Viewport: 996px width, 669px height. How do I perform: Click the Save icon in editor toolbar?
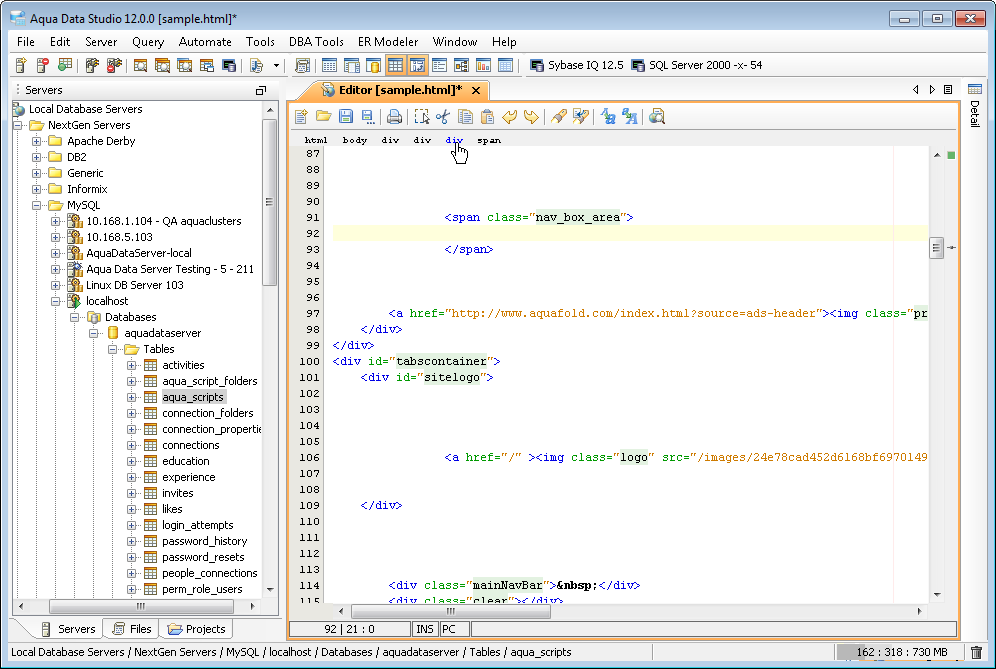346,117
